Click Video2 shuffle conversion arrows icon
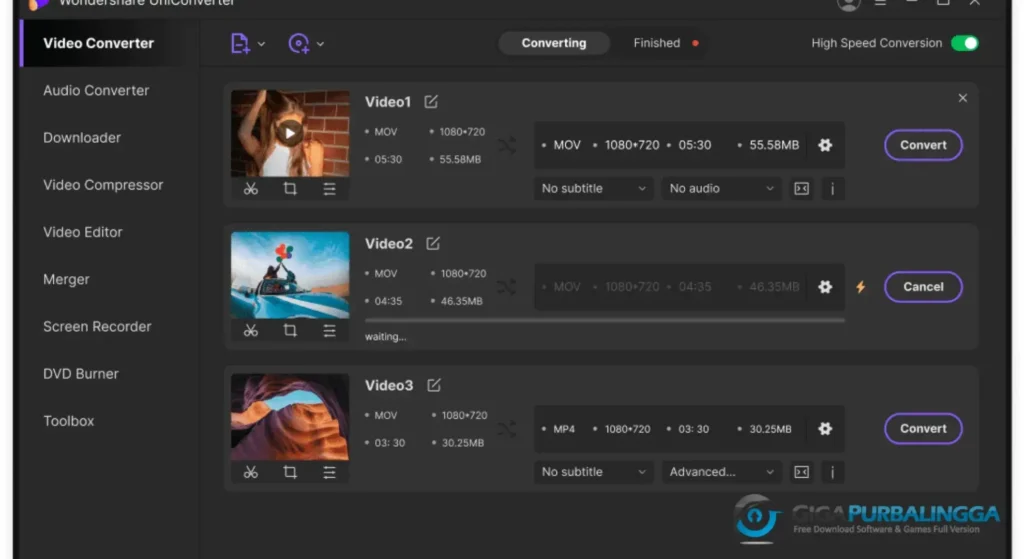The height and width of the screenshot is (559, 1024). 507,287
